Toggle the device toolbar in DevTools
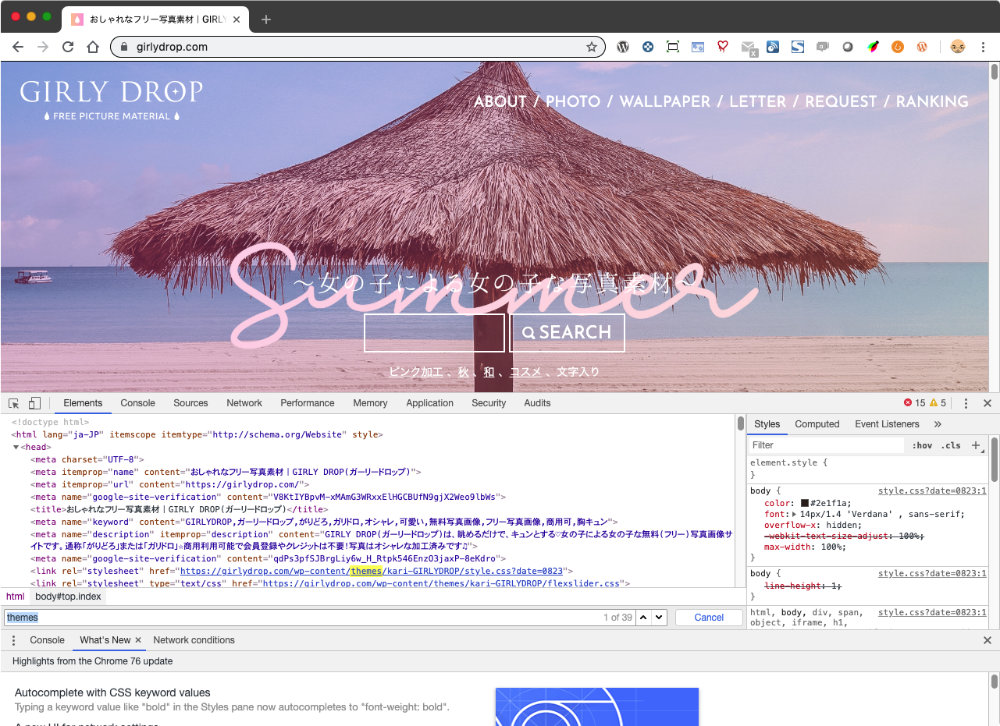Viewport: 1000px width, 726px height. coord(34,403)
